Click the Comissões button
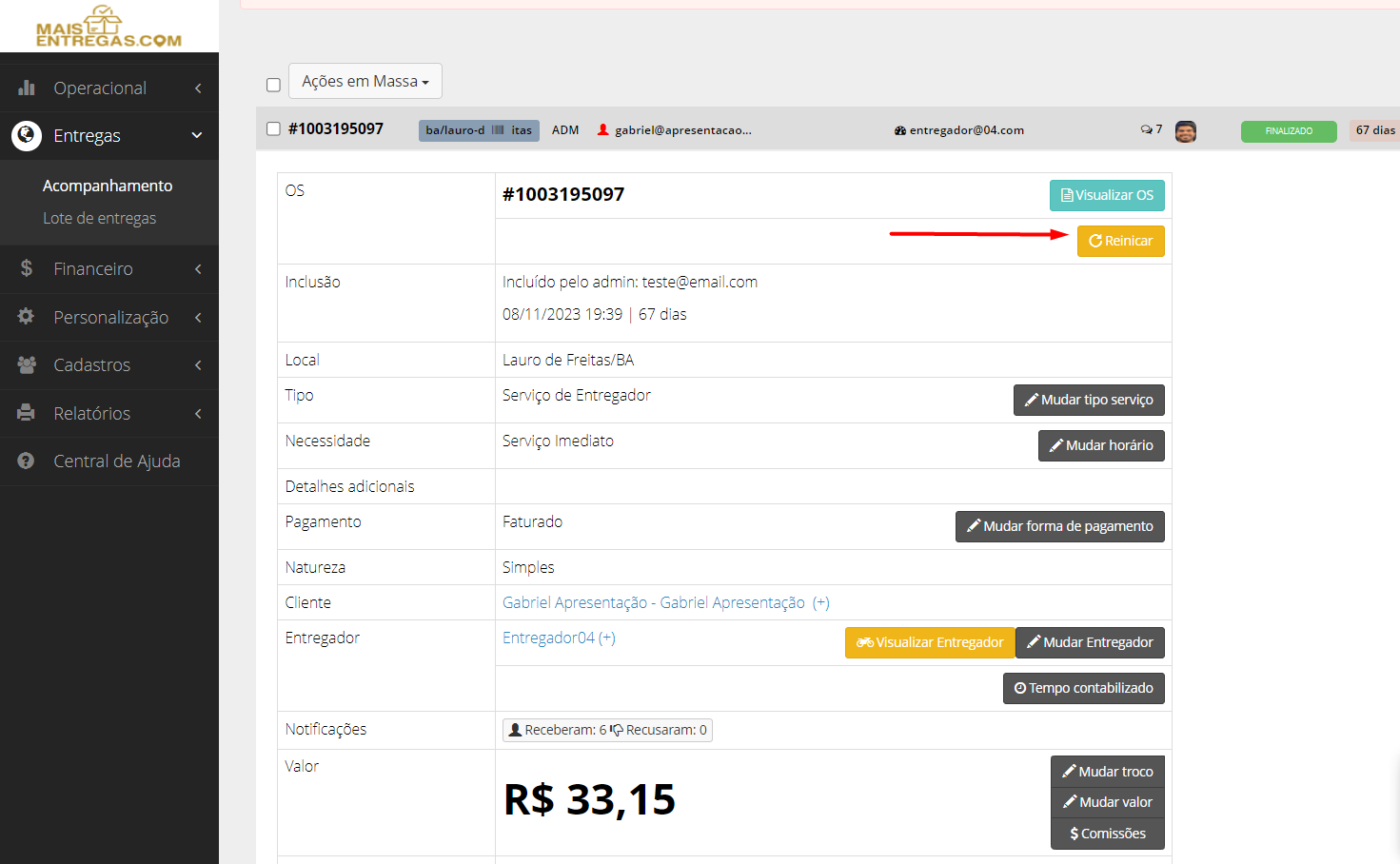This screenshot has height=864, width=1400. (x=1108, y=834)
